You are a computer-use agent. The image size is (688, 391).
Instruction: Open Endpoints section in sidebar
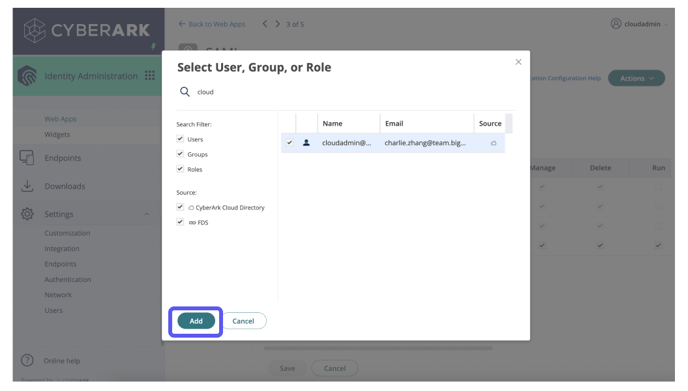point(63,158)
